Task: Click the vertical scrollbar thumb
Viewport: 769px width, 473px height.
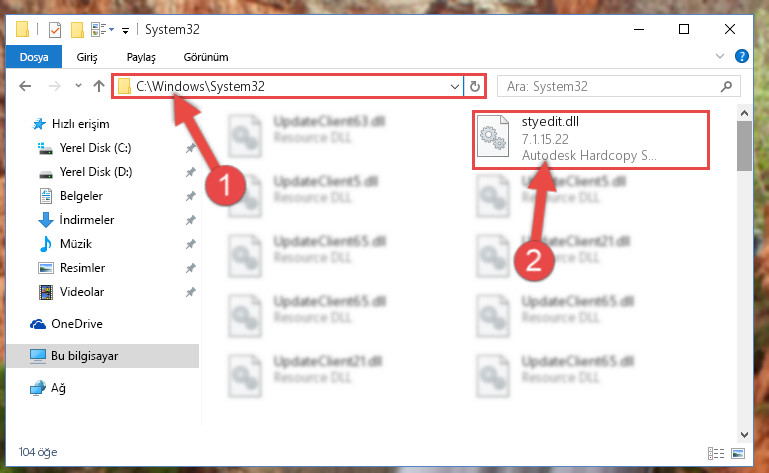Action: tap(744, 146)
